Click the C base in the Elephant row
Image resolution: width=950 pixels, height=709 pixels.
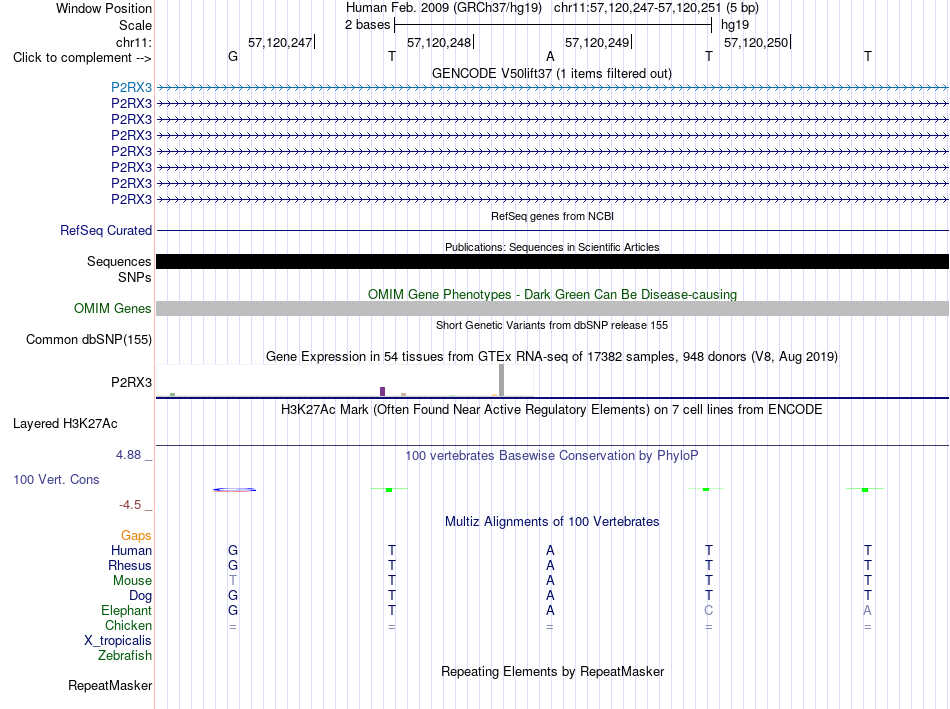pos(709,610)
